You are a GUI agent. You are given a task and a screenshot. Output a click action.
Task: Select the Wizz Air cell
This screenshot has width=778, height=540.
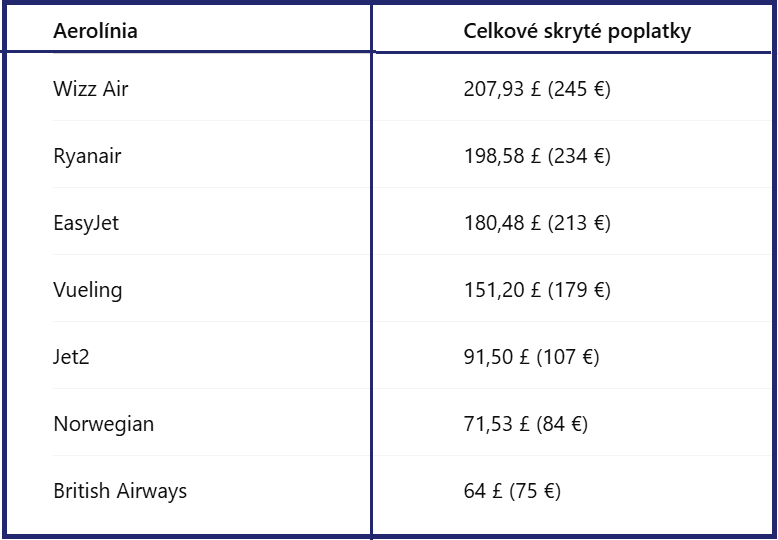[90, 89]
